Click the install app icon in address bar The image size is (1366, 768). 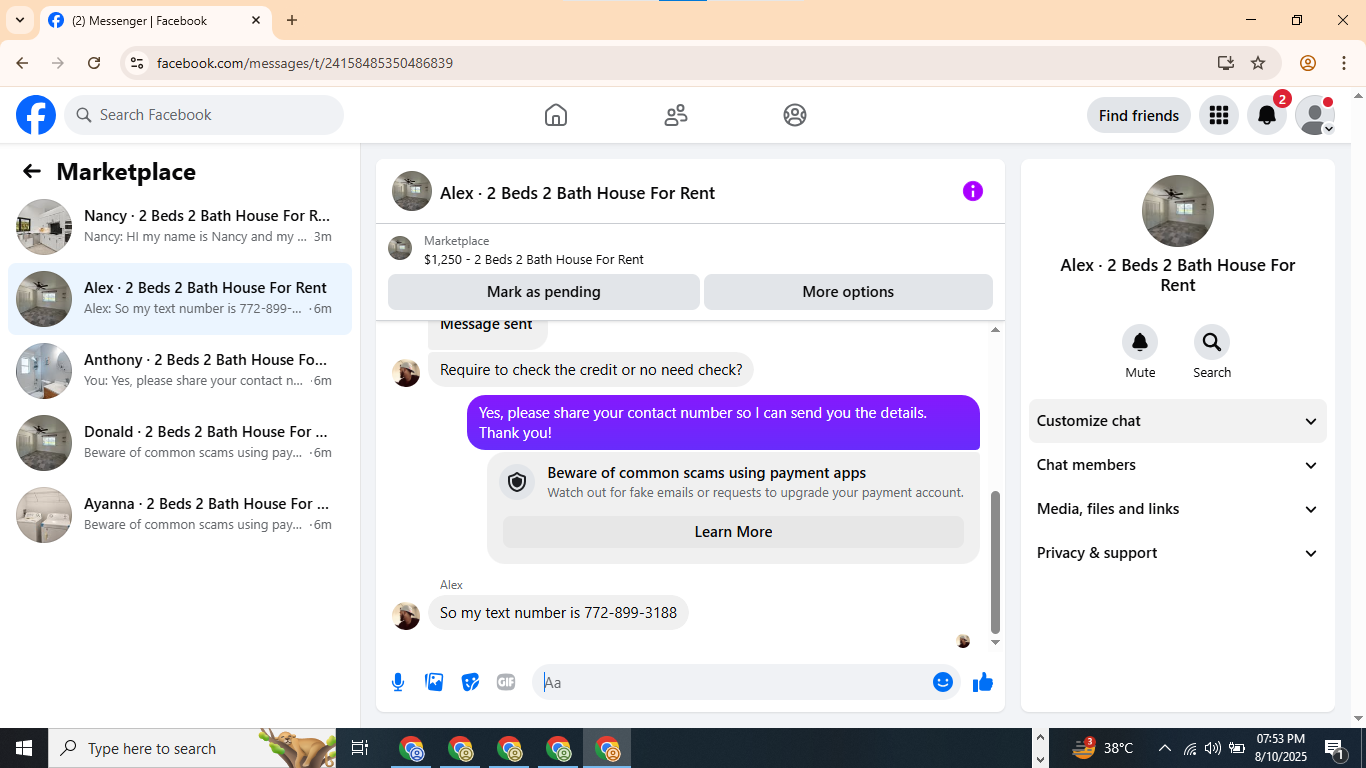(x=1226, y=63)
